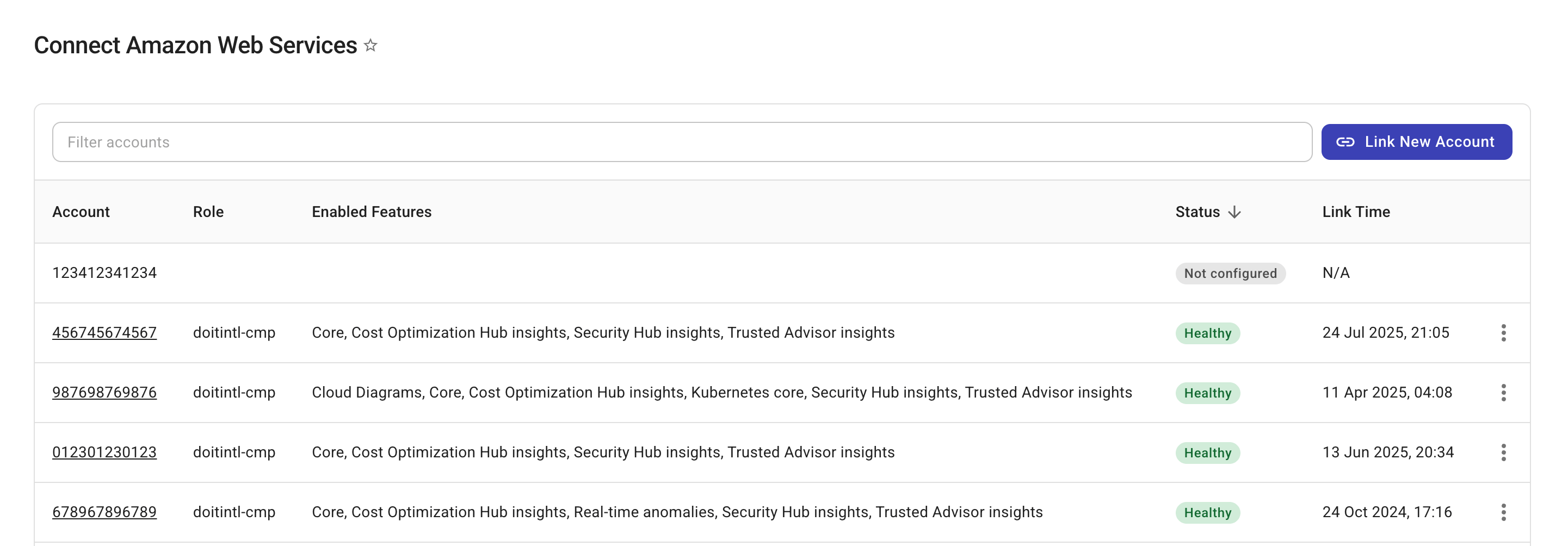
Task: Open the three-dot menu for account 012301230123
Action: pyautogui.click(x=1503, y=452)
